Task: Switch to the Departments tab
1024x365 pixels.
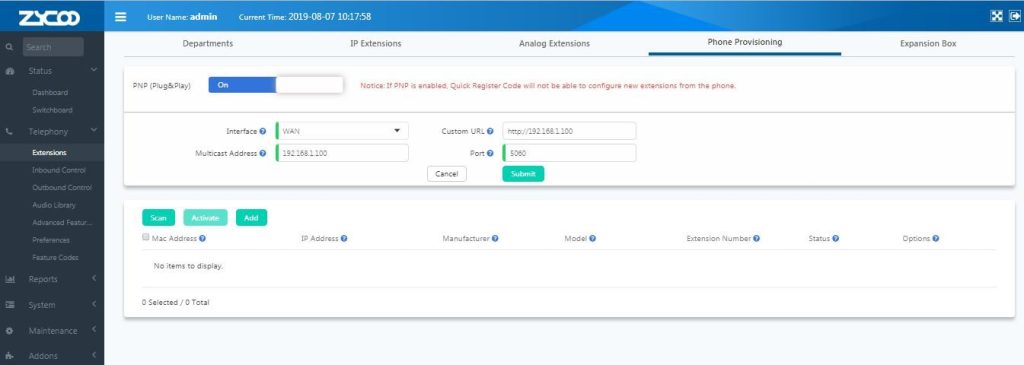Action: (208, 44)
